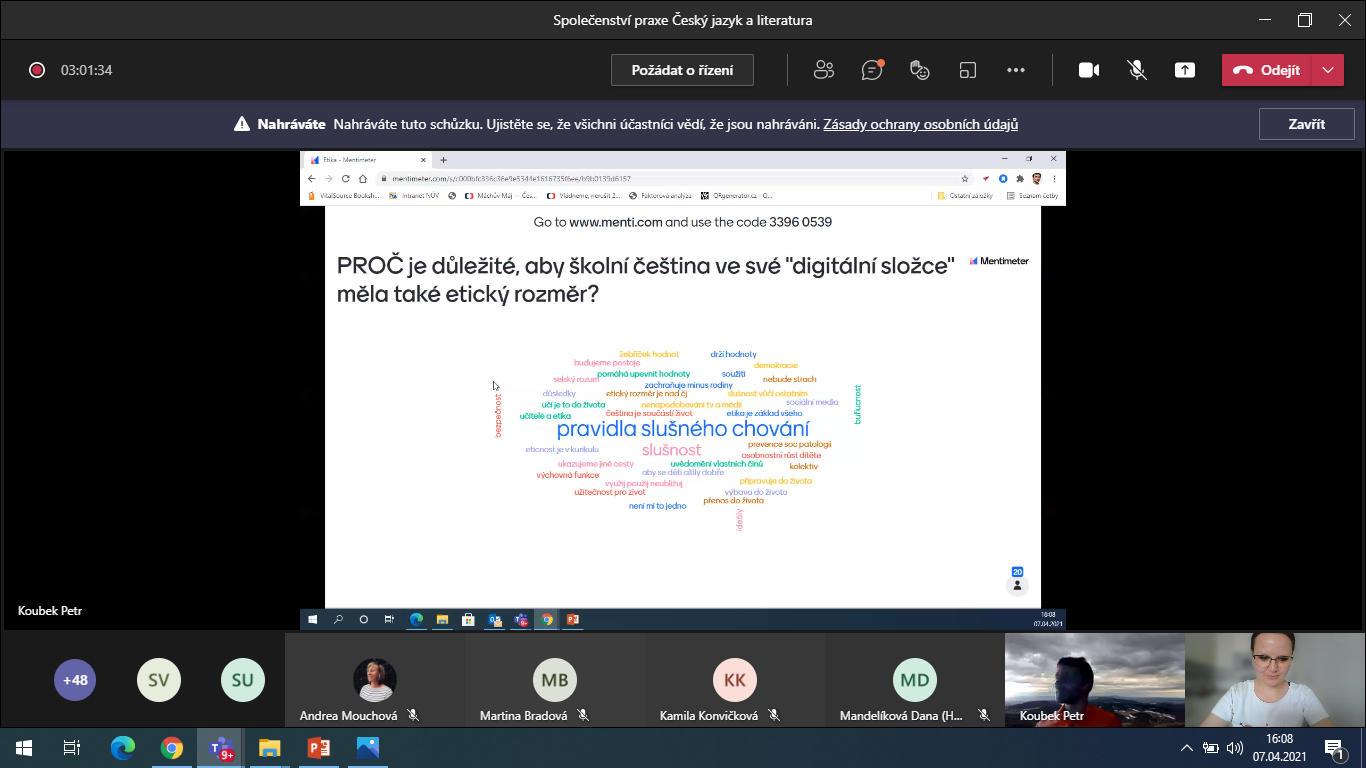The height and width of the screenshot is (768, 1366).
Task: Click the Požádat o řízení button
Action: click(682, 70)
